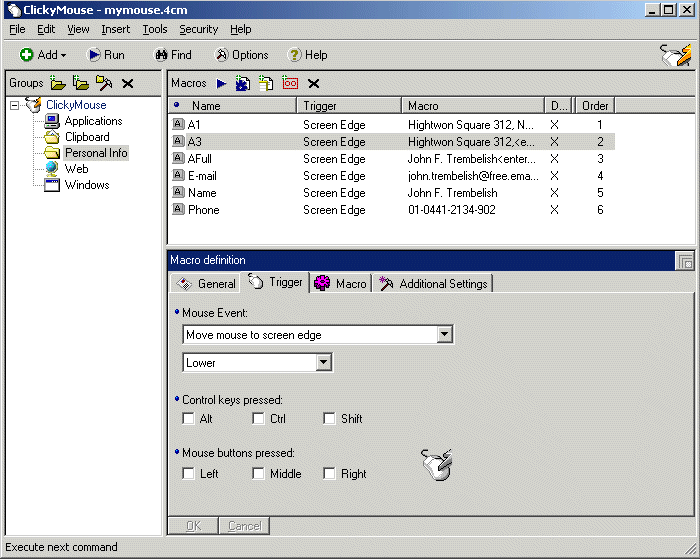Delete the group with the Groups X icon
Viewport: 700px width, 559px height.
point(128,83)
